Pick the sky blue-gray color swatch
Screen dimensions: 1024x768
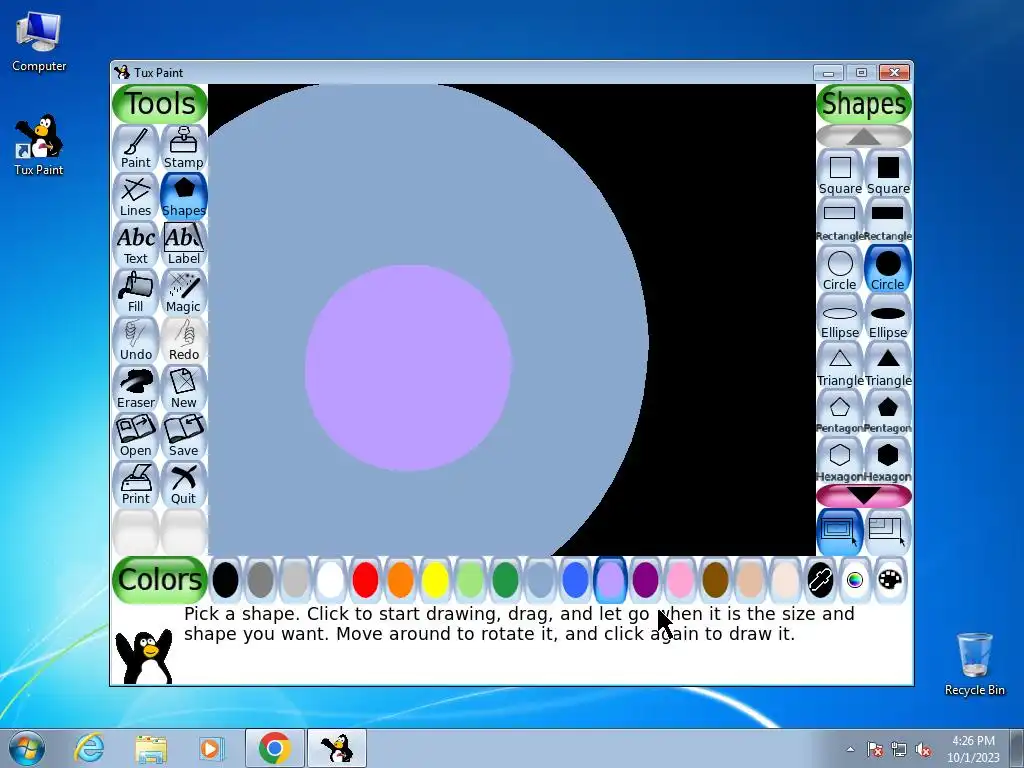(540, 580)
